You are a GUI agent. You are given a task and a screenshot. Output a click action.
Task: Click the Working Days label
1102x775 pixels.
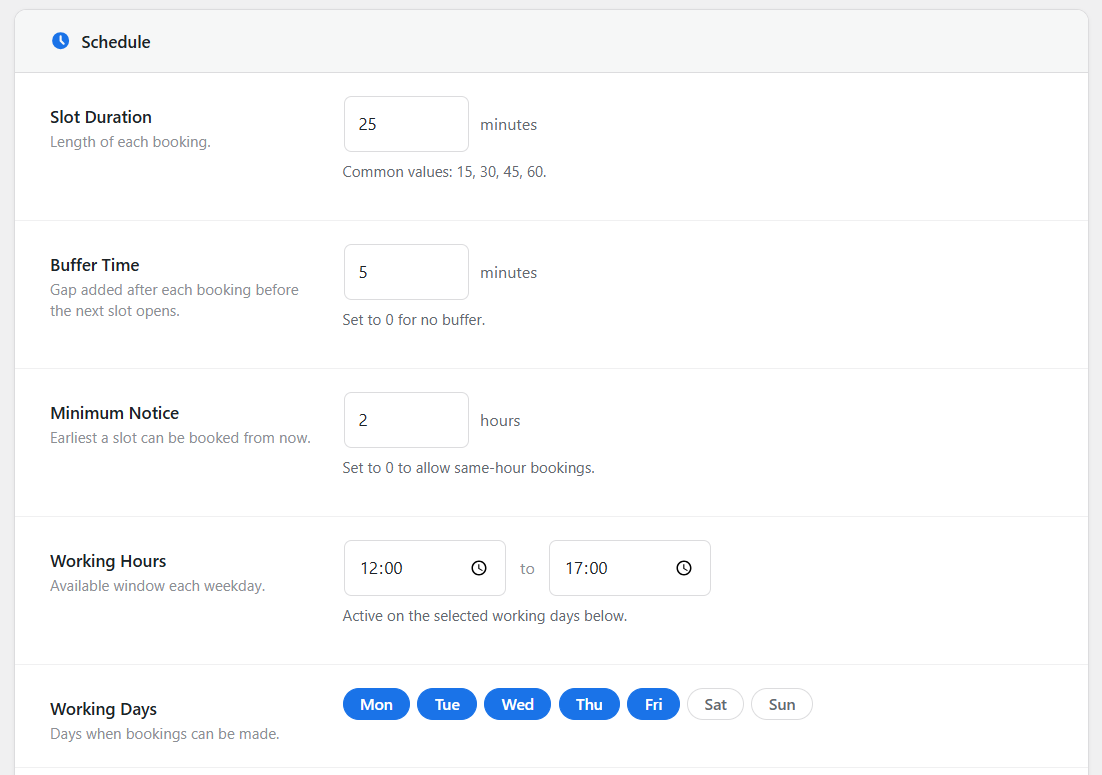pos(103,709)
